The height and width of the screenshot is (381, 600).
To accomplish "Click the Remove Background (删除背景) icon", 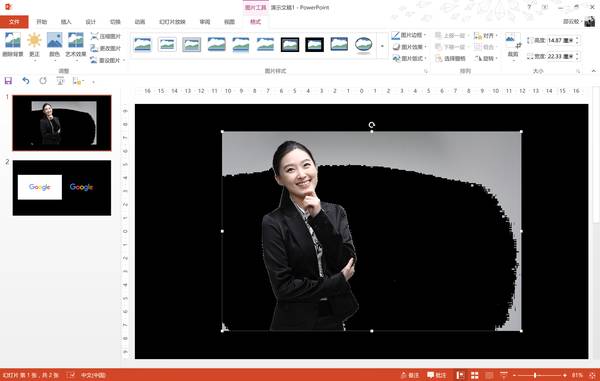I will click(13, 44).
